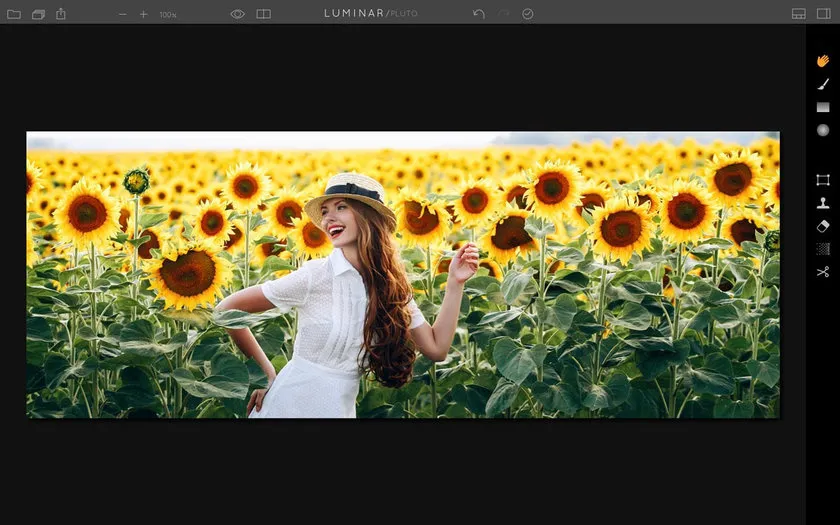Toggle the side panel layout
Image resolution: width=840 pixels, height=525 pixels.
pos(824,14)
